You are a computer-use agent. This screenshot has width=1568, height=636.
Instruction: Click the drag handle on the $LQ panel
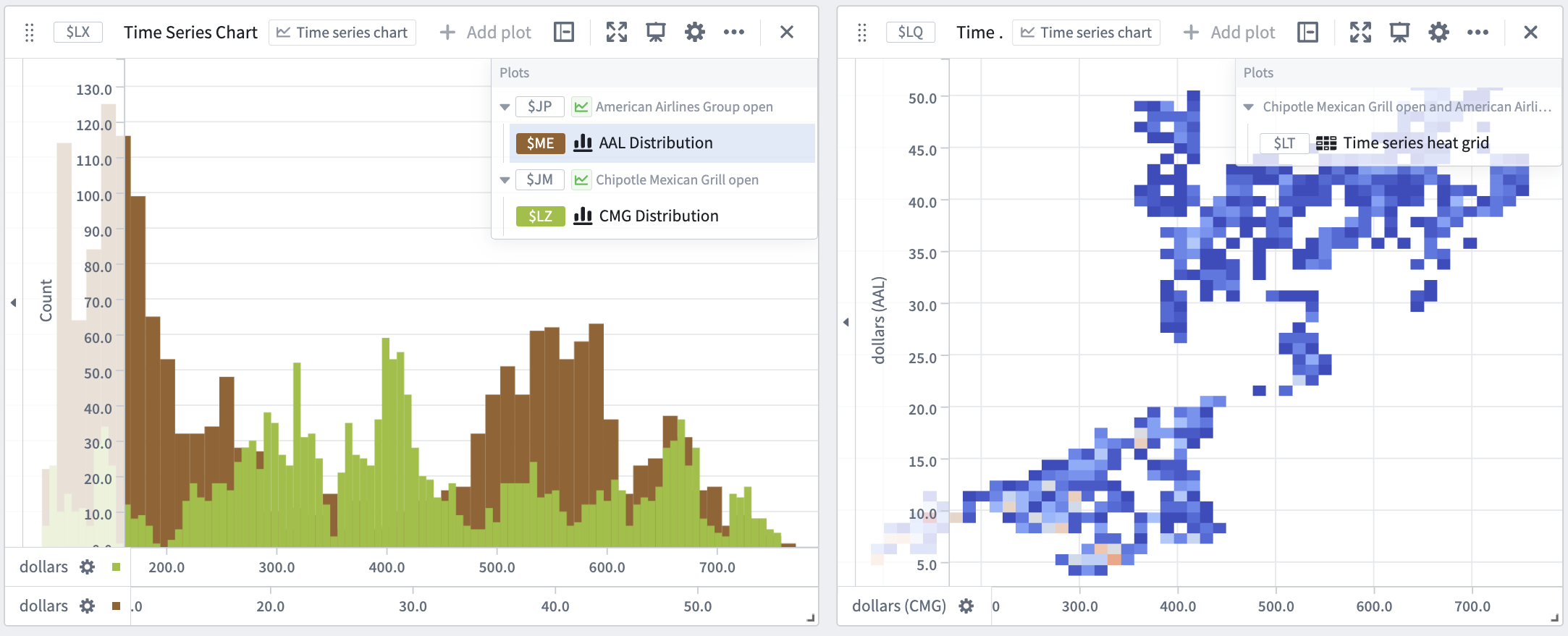pyautogui.click(x=862, y=33)
